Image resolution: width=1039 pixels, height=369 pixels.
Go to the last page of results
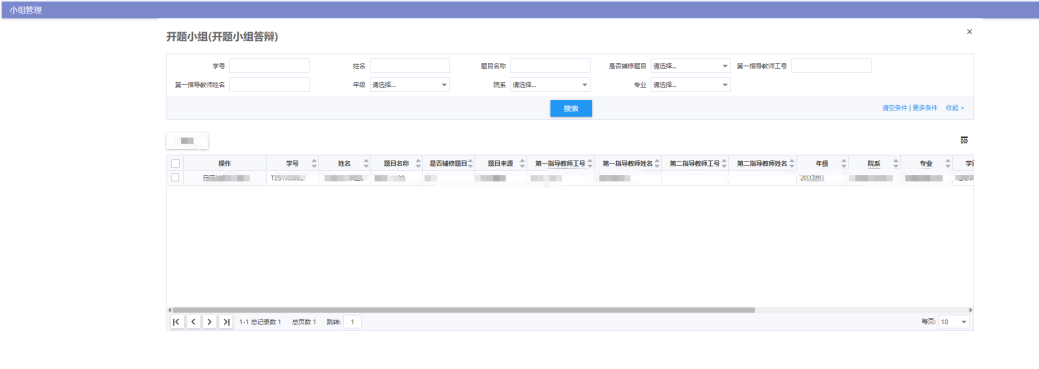pos(226,322)
